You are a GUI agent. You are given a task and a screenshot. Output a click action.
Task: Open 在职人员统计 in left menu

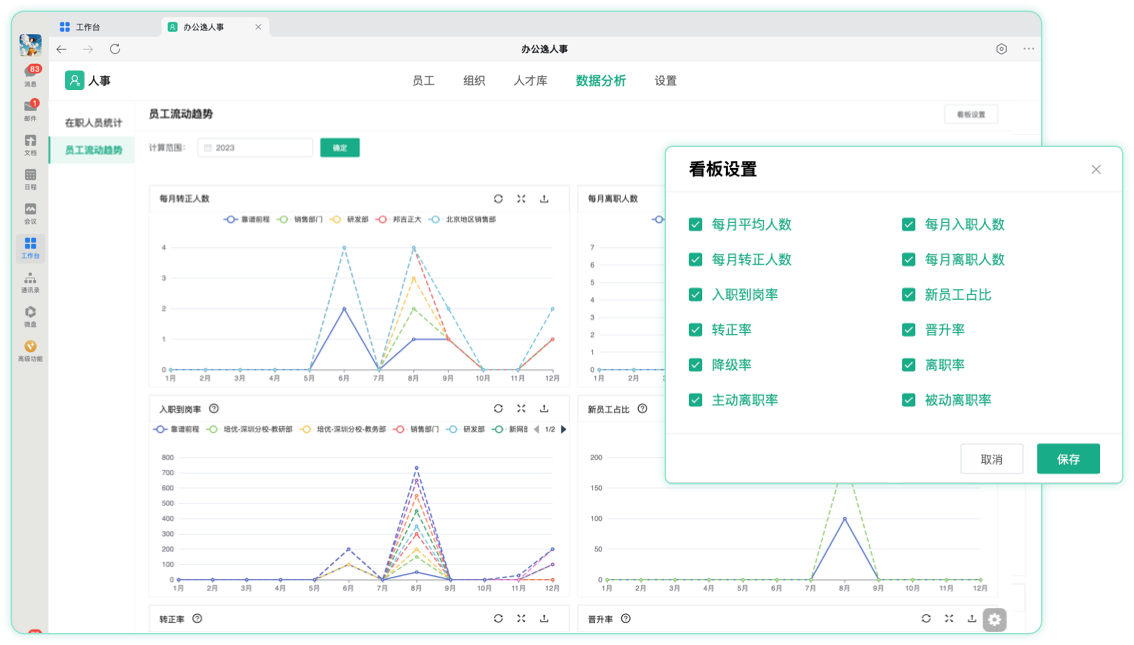[93, 123]
